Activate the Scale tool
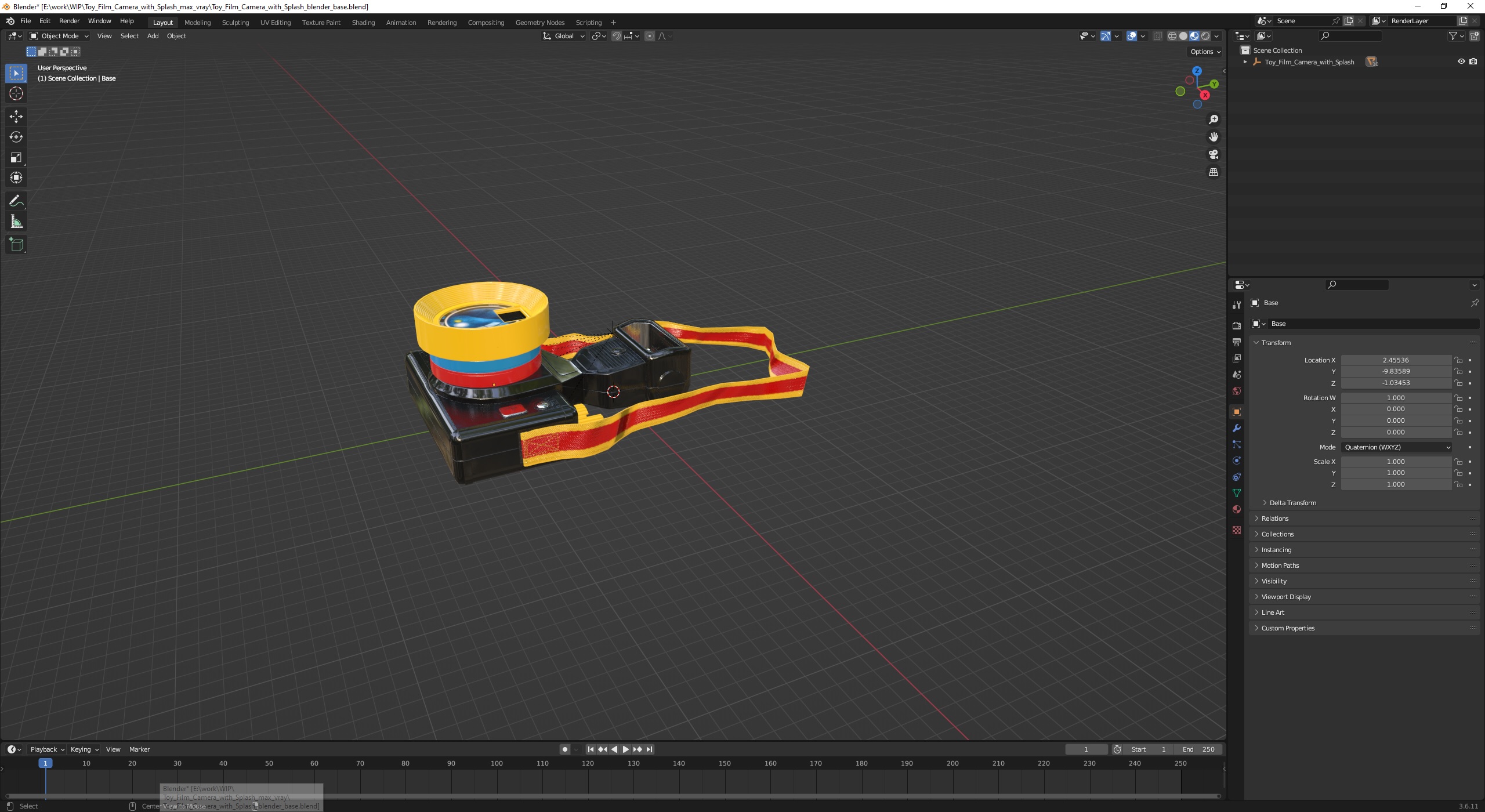Screen dimensions: 1485x812 [16, 157]
